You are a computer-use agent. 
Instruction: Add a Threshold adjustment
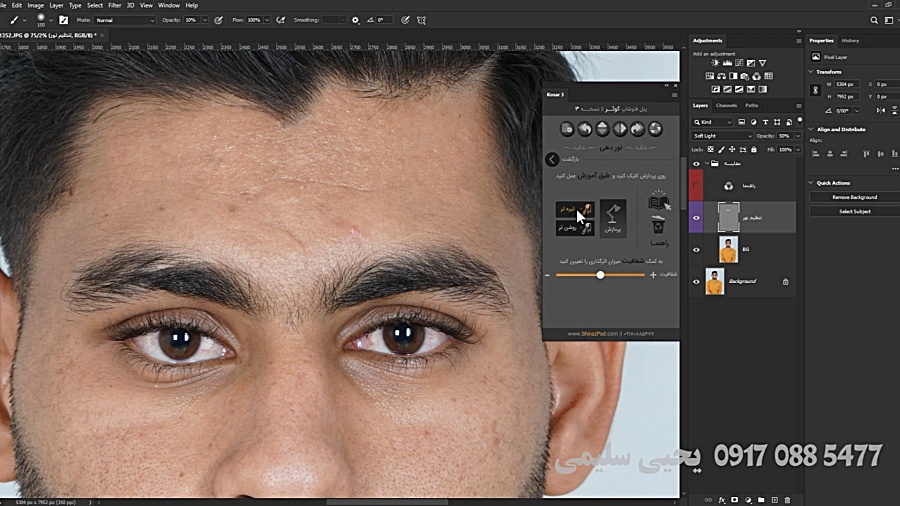pos(739,89)
